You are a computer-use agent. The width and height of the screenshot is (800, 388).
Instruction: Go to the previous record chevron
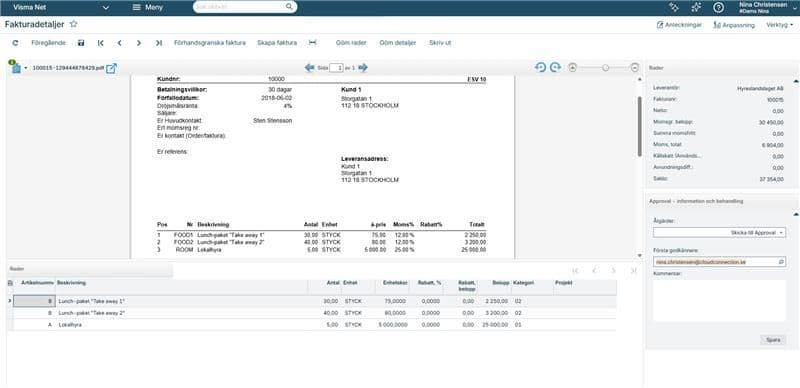tap(119, 43)
